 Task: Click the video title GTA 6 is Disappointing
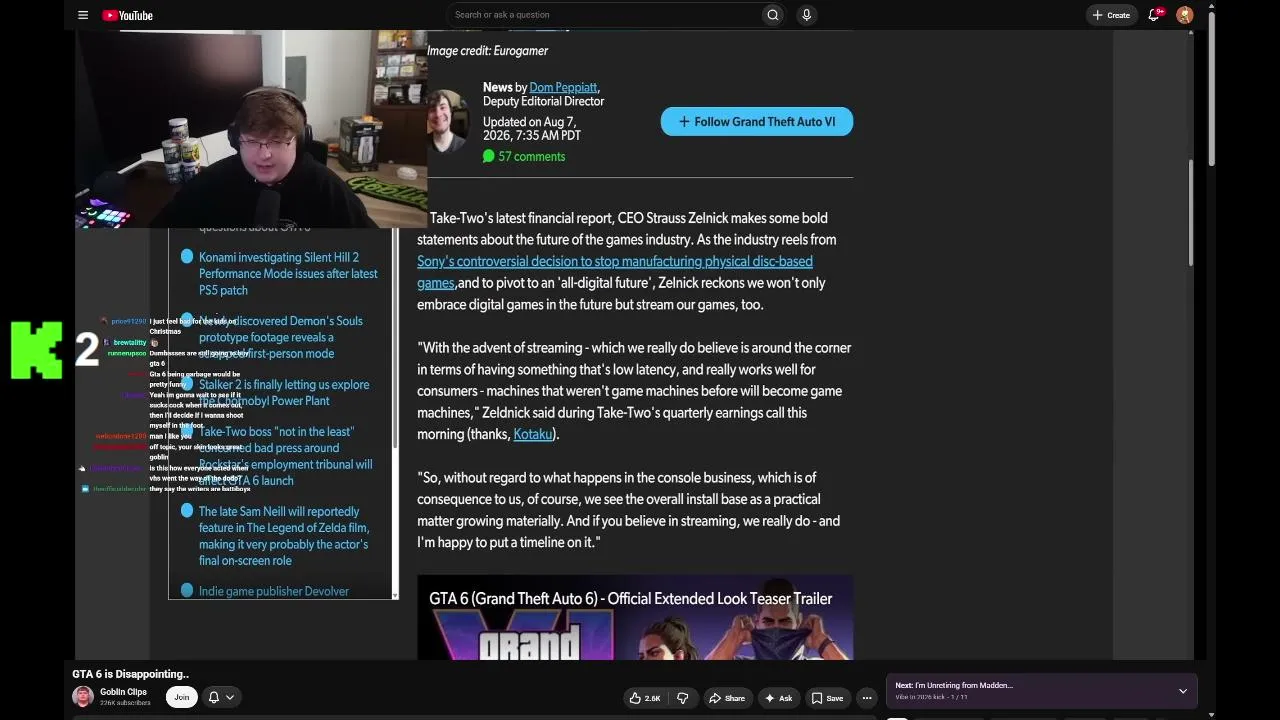pyautogui.click(x=130, y=674)
